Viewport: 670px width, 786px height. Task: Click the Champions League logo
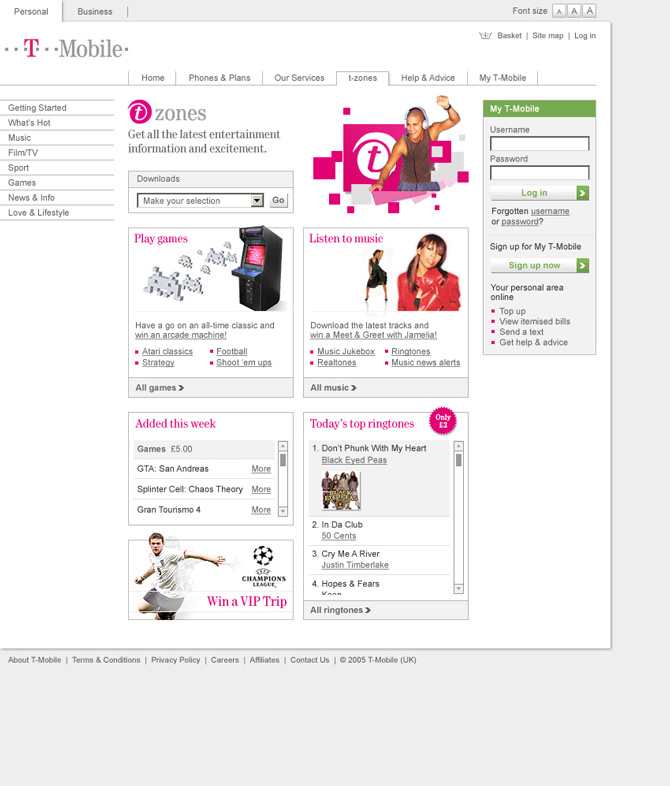pyautogui.click(x=263, y=566)
